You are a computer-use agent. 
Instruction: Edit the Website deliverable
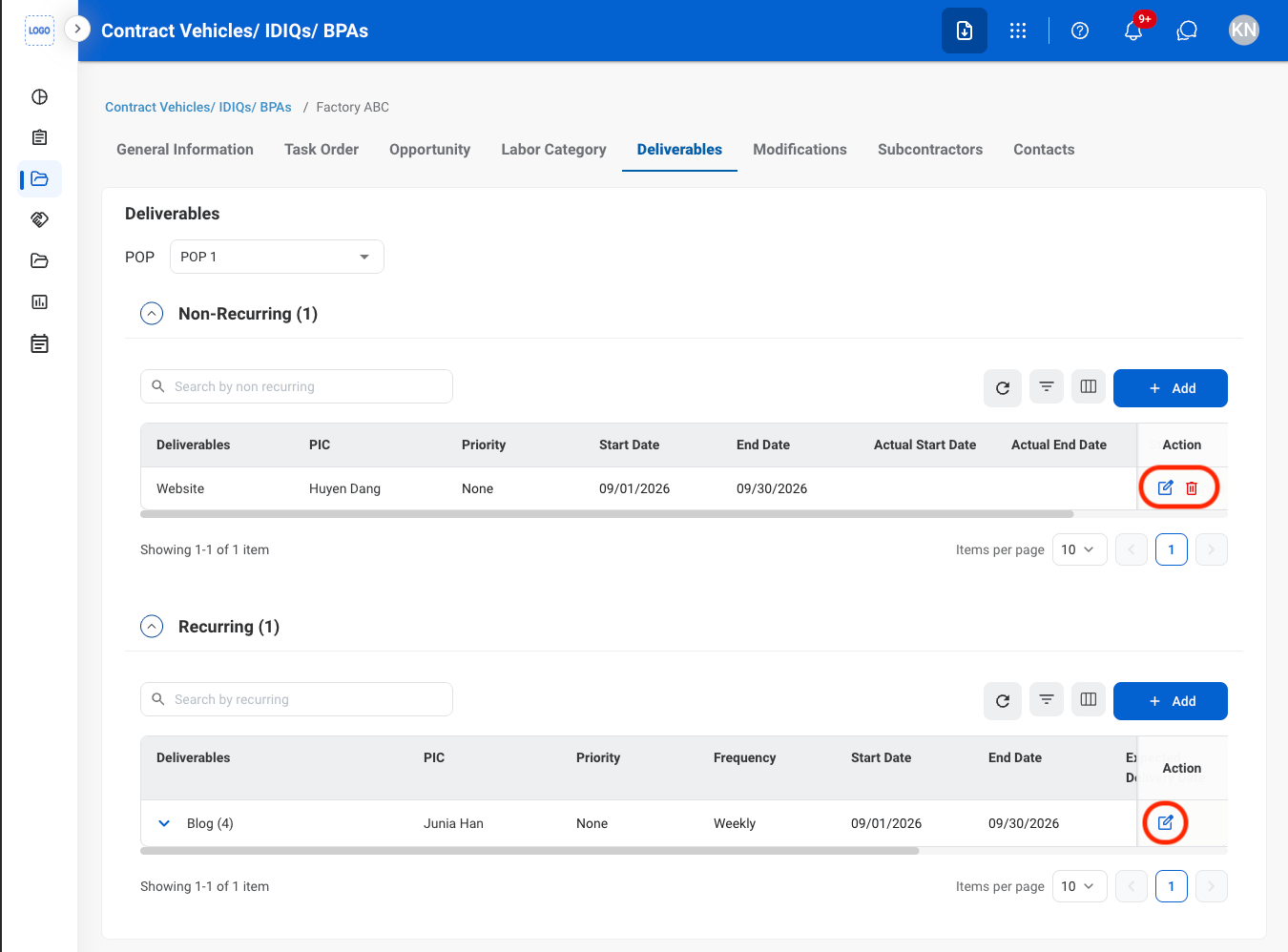tap(1165, 487)
